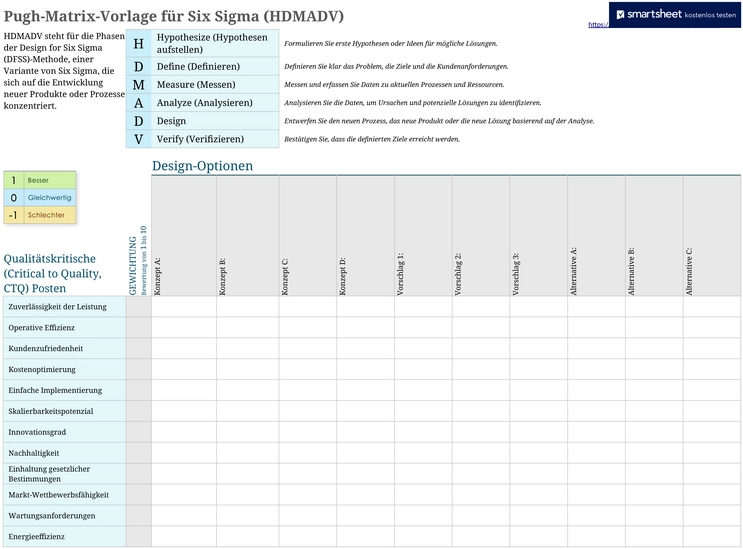Select the 'Operative Effizienz' row label
743x549 pixels.
64,328
